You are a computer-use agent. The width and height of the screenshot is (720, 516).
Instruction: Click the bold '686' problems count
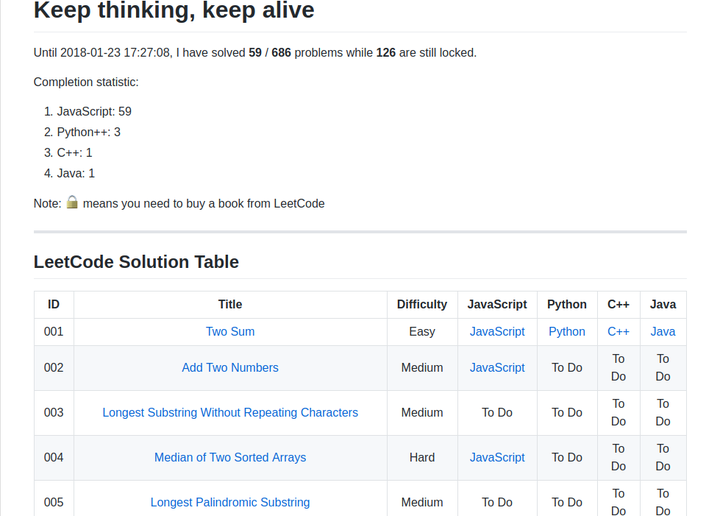tap(281, 53)
